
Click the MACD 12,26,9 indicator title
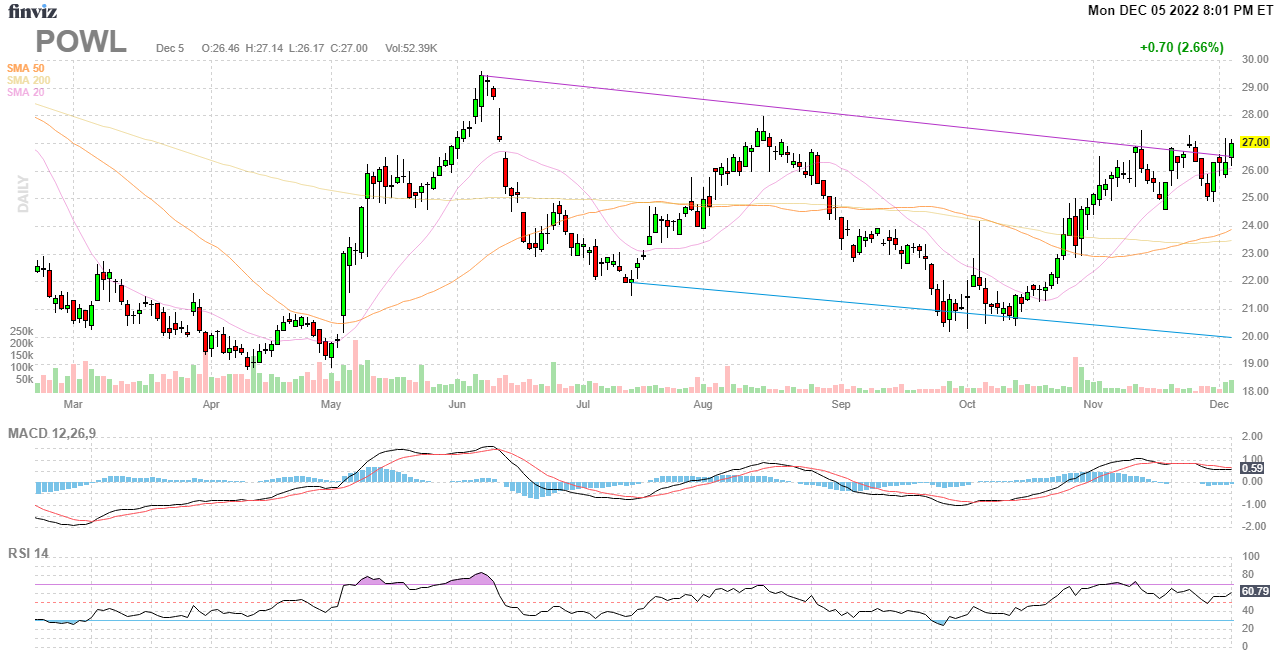click(x=59, y=433)
